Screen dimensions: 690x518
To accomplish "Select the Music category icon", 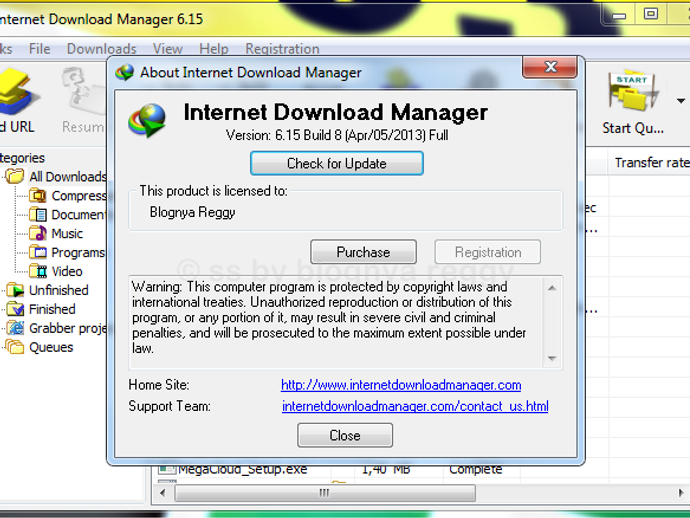I will tap(38, 233).
